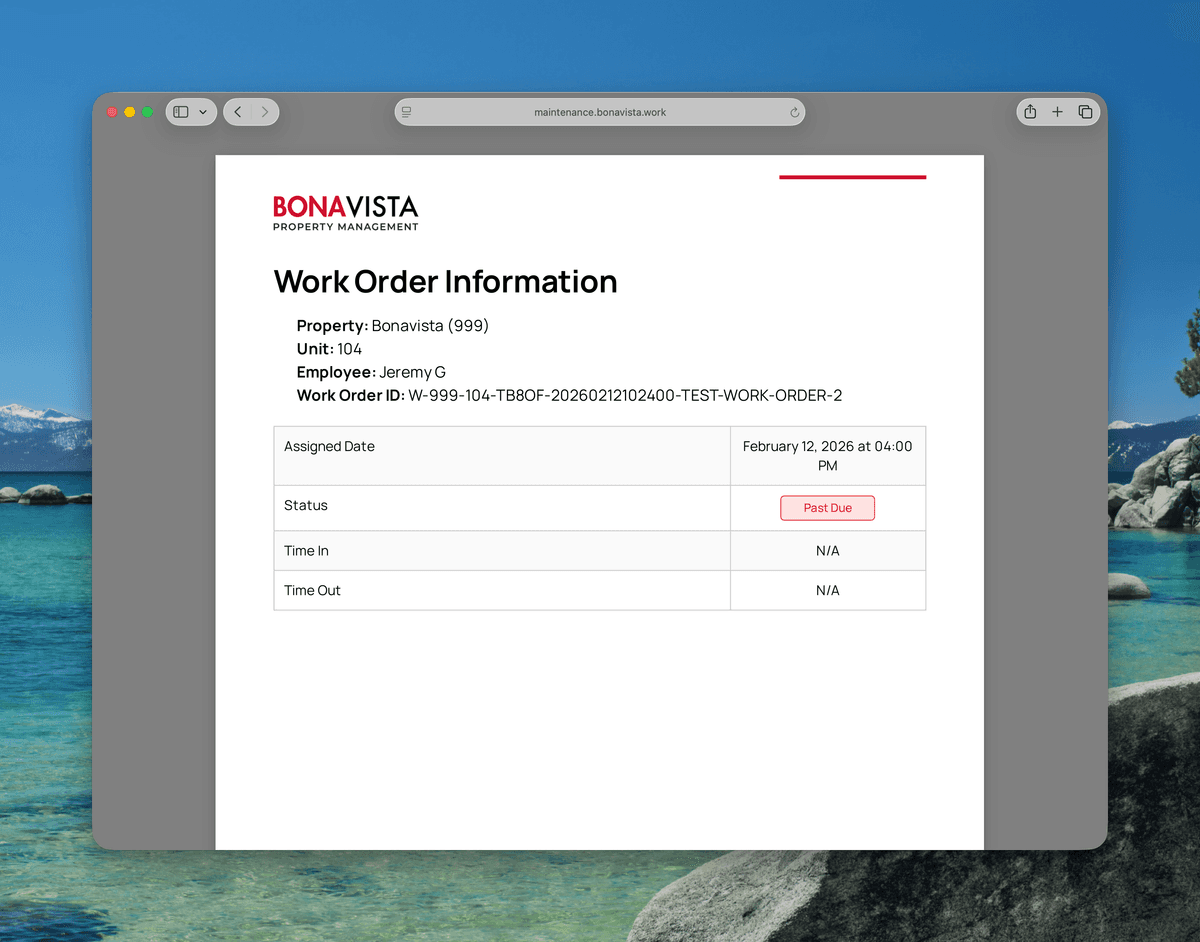
Task: Click the reload icon in the address bar
Action: click(793, 112)
